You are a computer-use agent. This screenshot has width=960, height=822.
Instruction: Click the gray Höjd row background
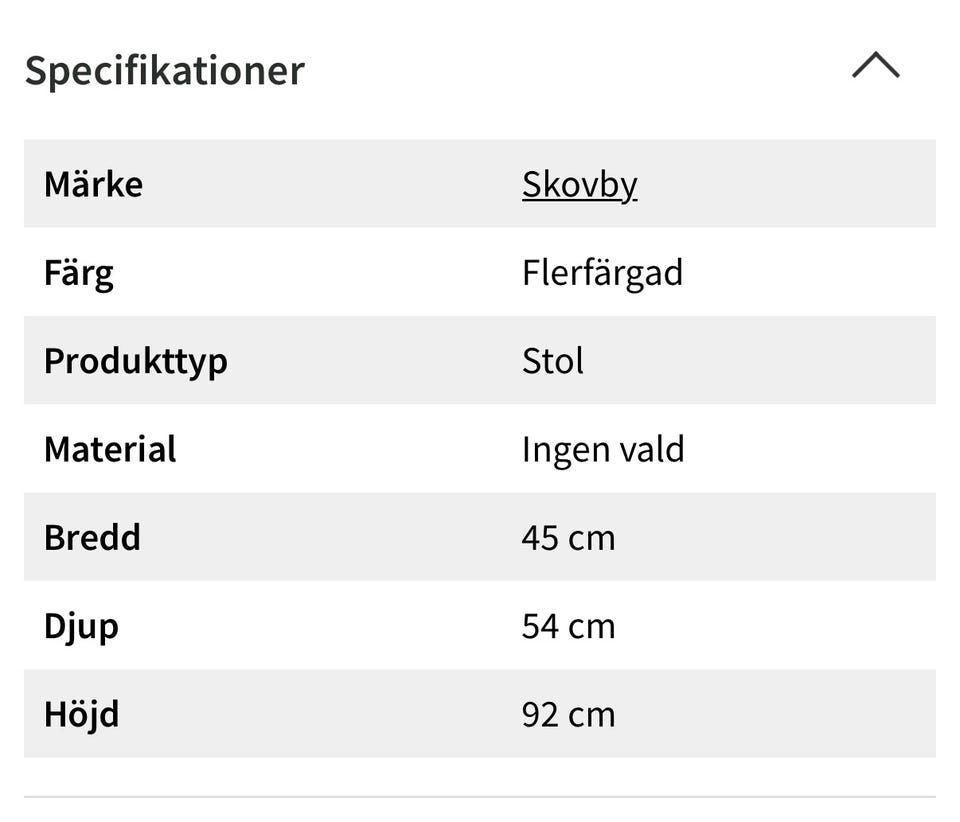coord(800,714)
